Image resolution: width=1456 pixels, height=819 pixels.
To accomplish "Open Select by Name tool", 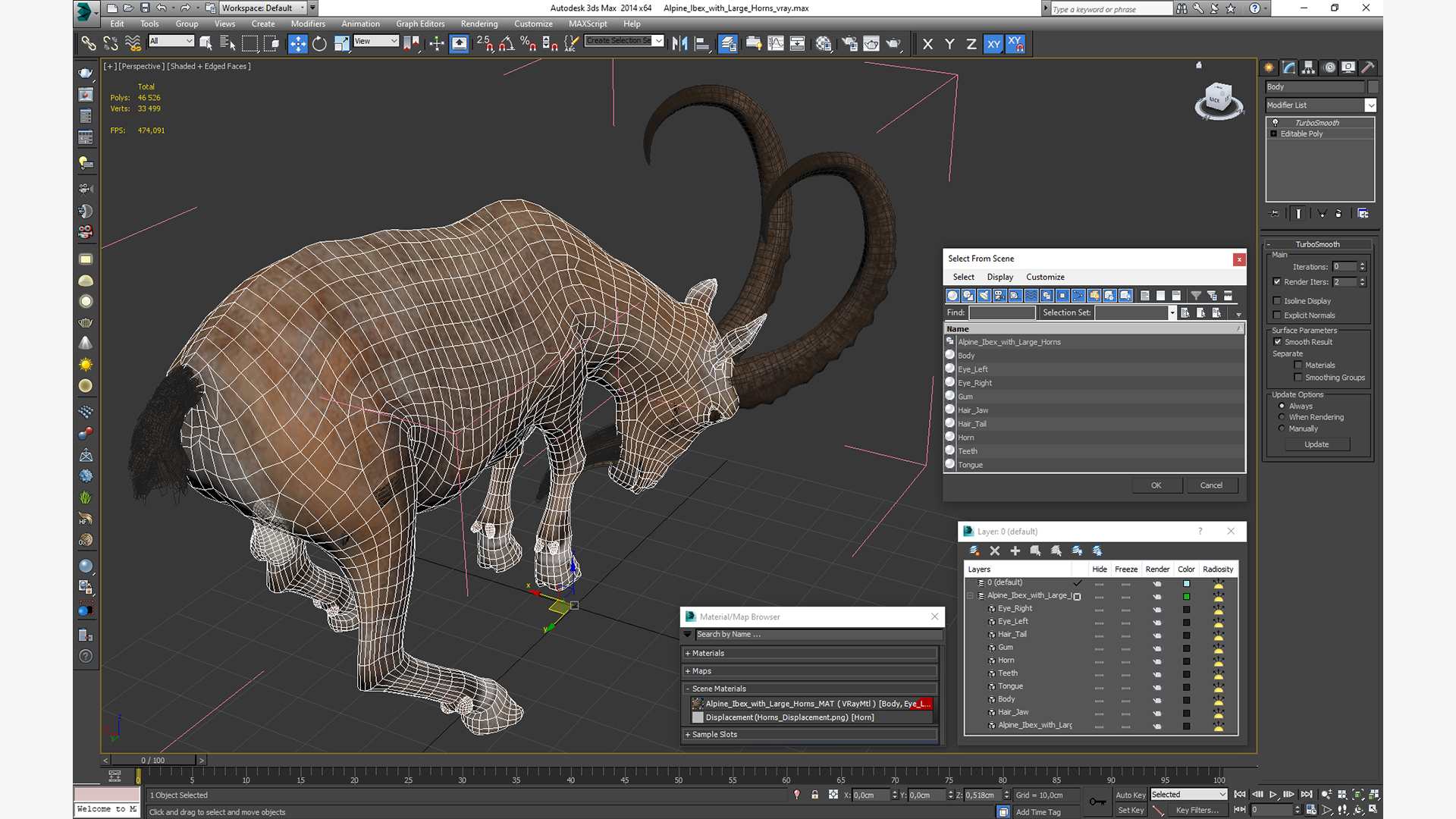I will click(x=227, y=44).
